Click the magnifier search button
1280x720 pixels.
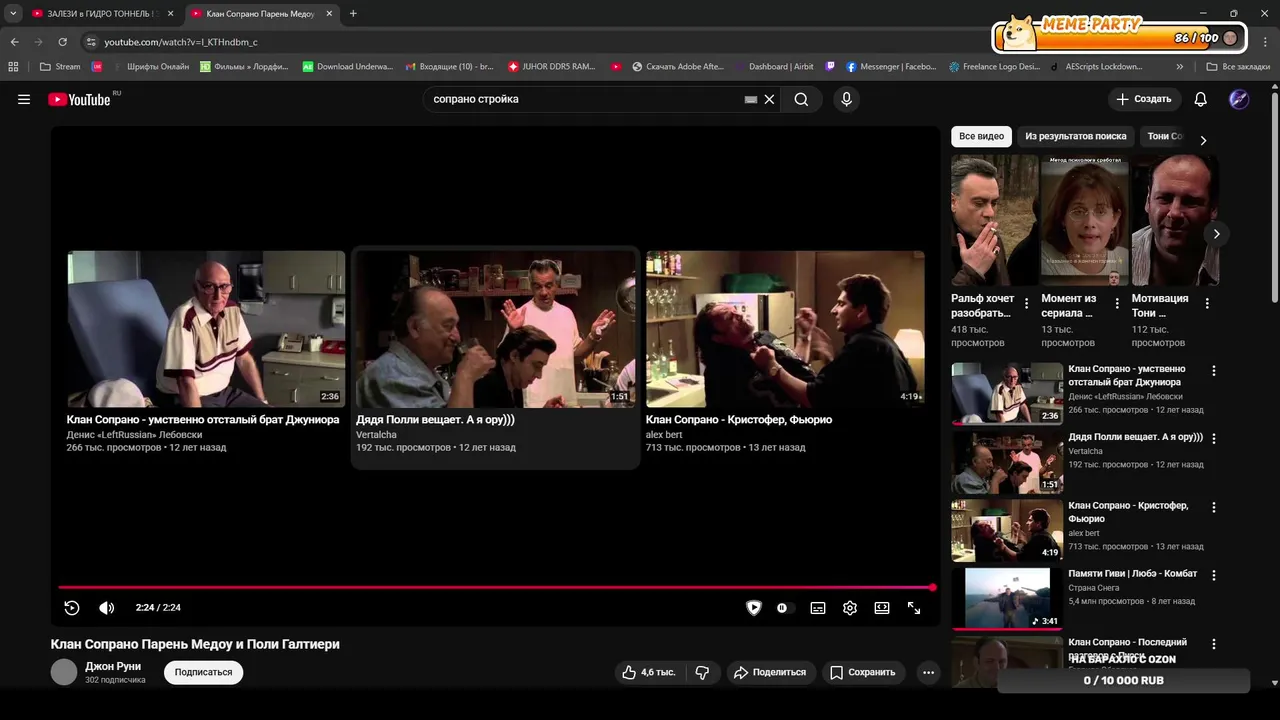(801, 99)
